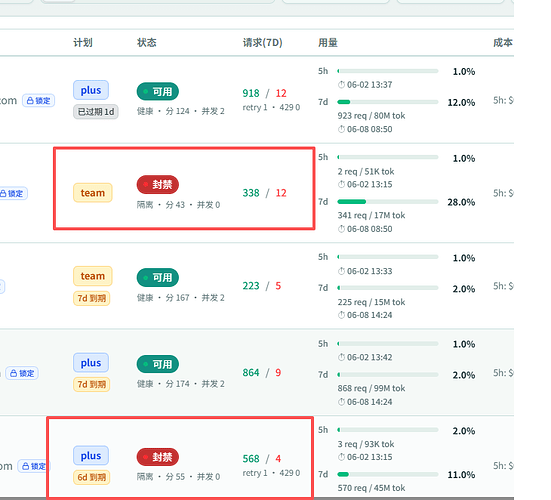Click the text 健康 · 分 174 · 并发 2
The image size is (551, 500).
click(x=181, y=384)
